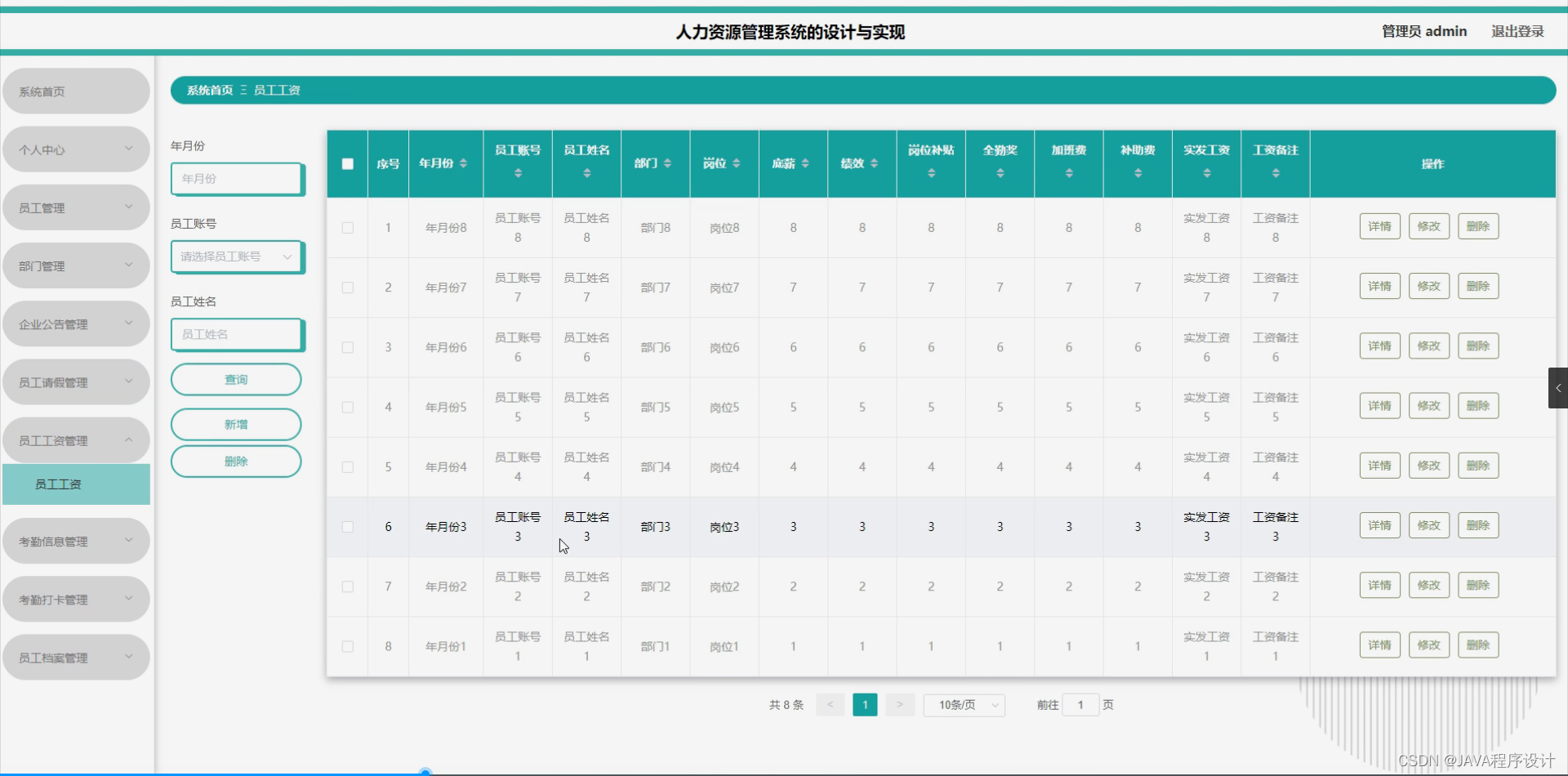This screenshot has width=1568, height=776.
Task: Check the row with 年月份3
Action: (x=348, y=527)
